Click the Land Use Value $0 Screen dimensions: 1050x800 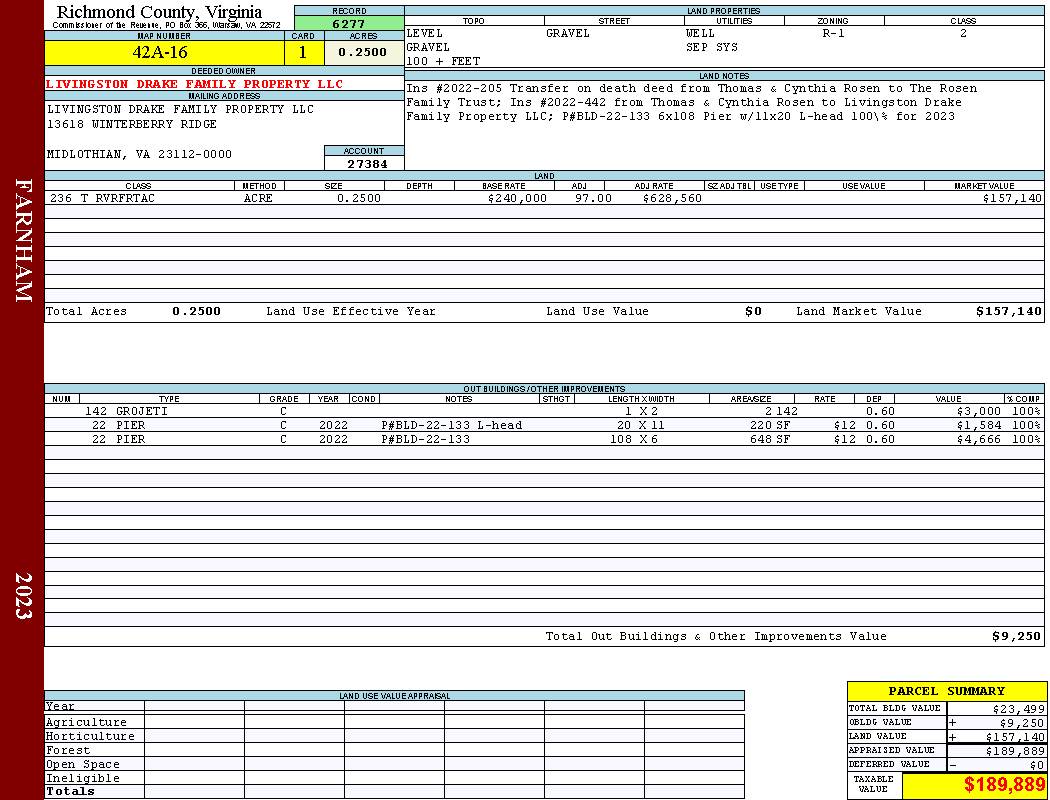(x=753, y=311)
